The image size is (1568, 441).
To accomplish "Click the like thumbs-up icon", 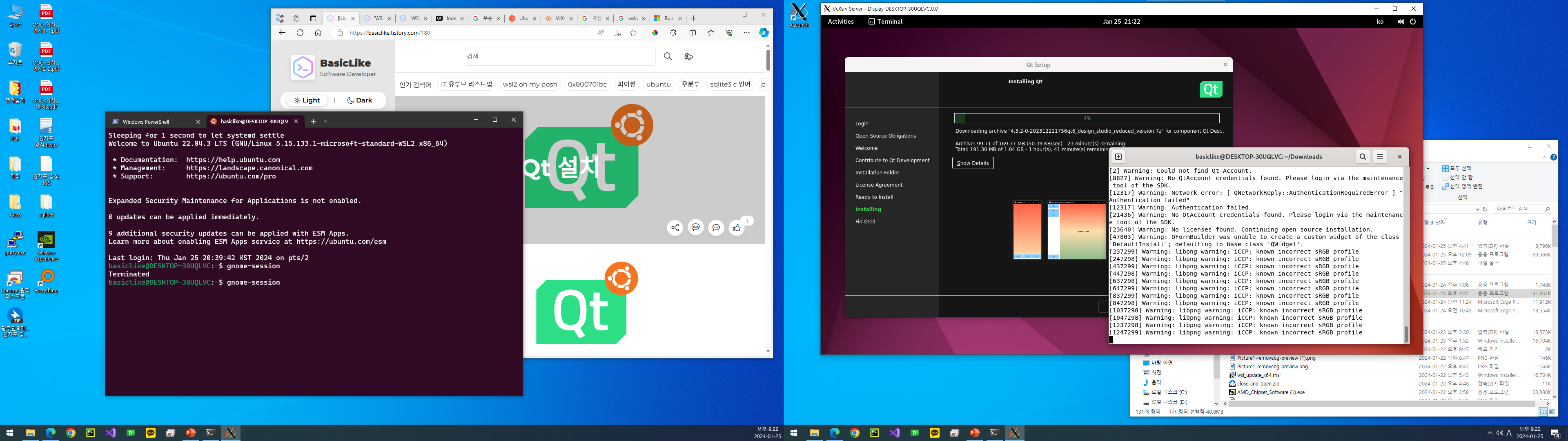I will click(x=737, y=228).
